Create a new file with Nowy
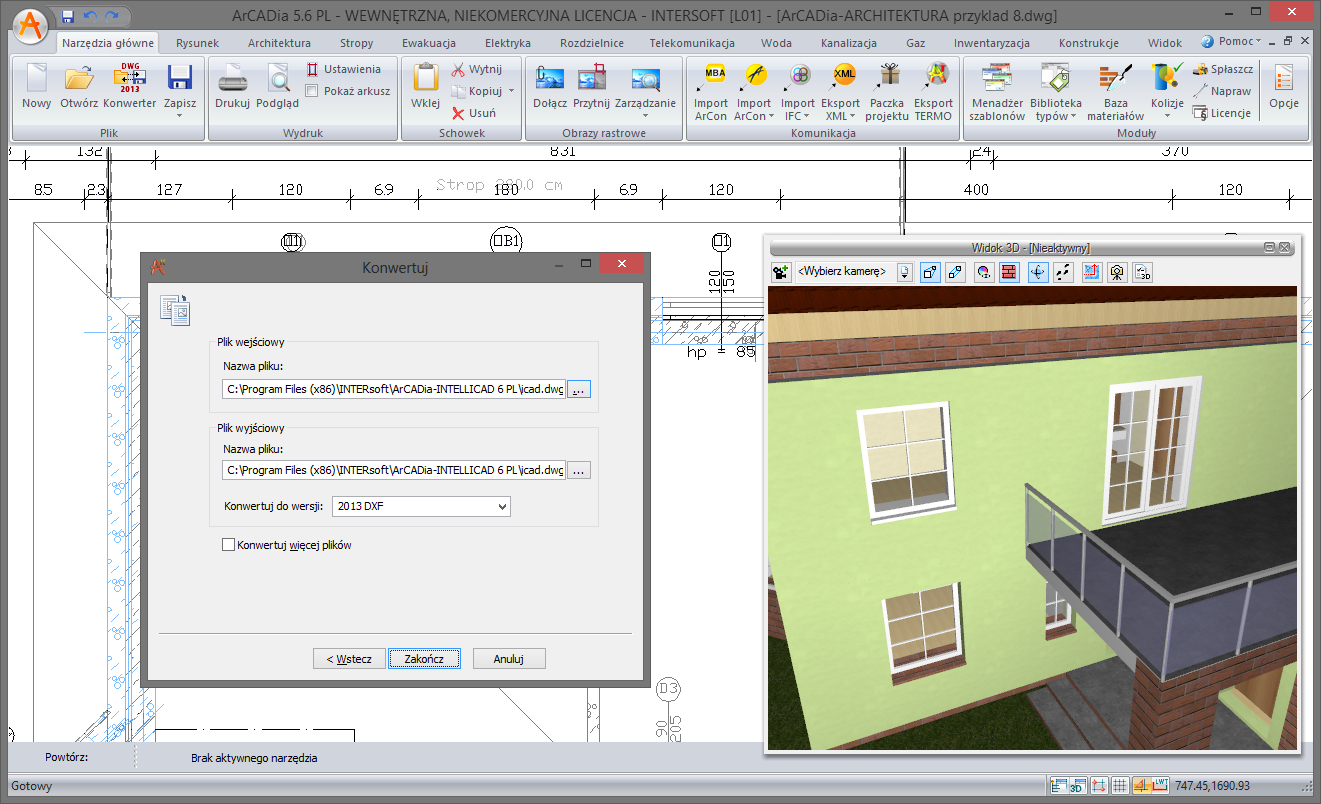This screenshot has height=804, width=1321. click(36, 86)
